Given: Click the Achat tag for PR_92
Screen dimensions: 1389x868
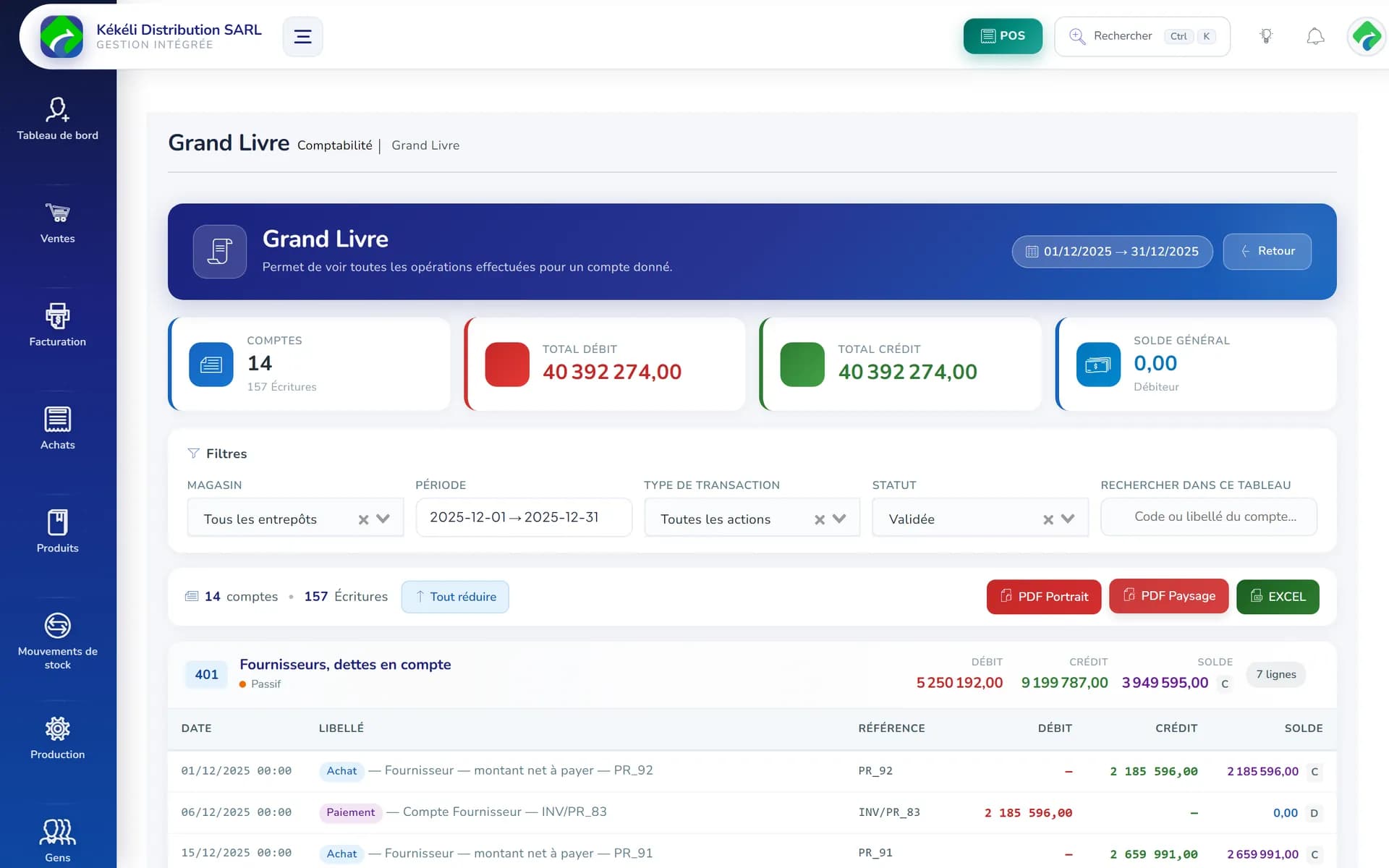Looking at the screenshot, I should click(x=341, y=771).
